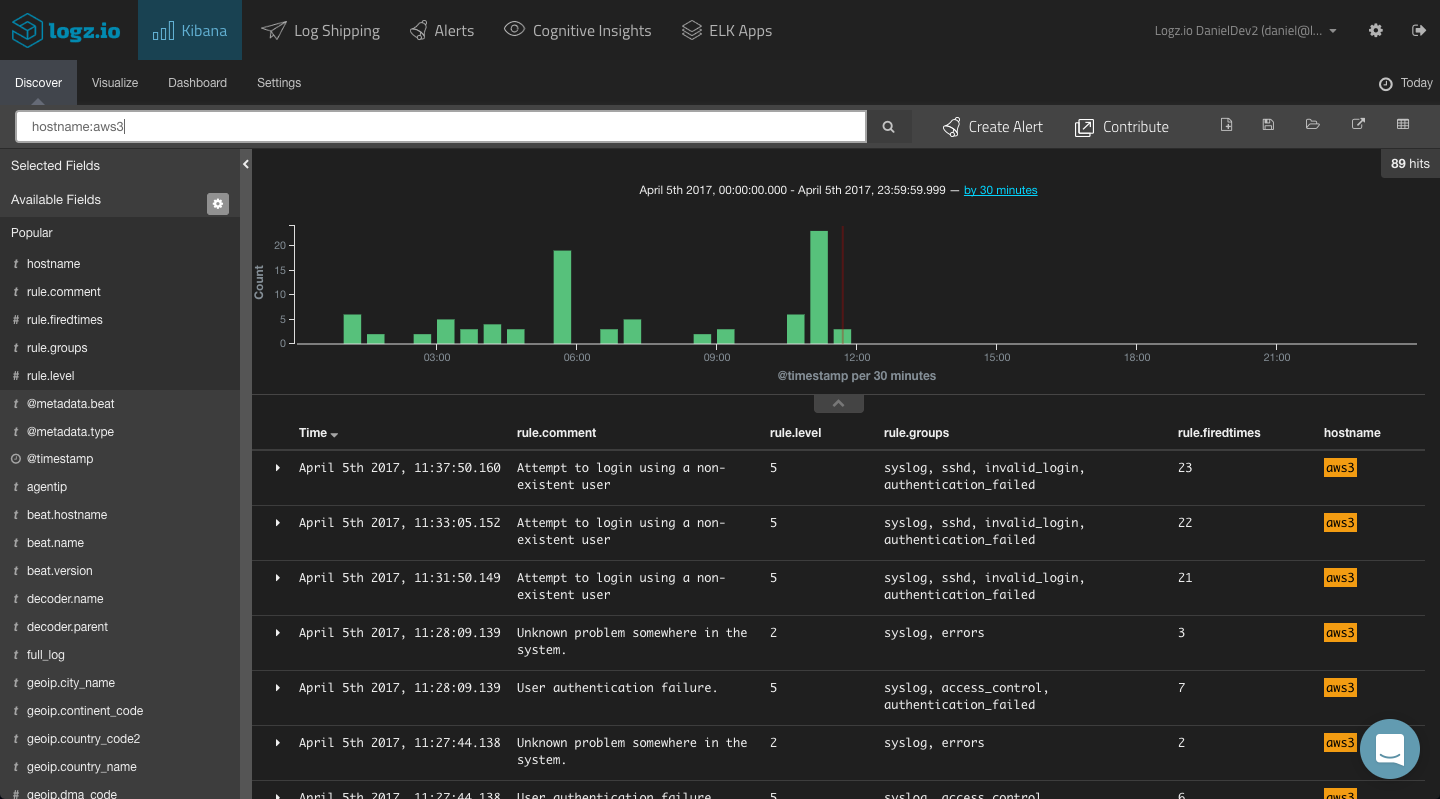
Task: Open the Settings tab
Action: tap(279, 83)
